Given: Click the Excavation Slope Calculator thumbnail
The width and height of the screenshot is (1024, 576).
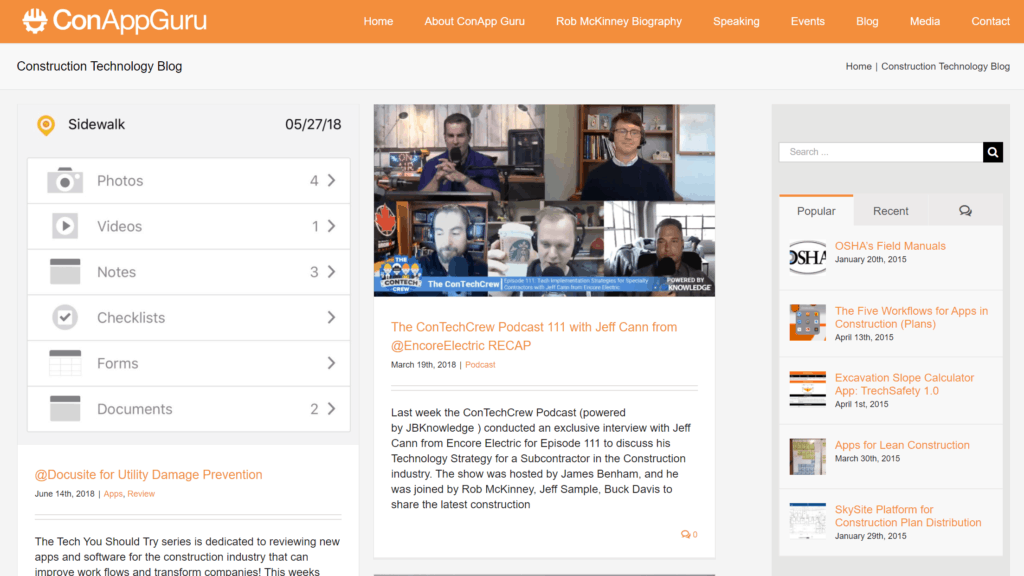Looking at the screenshot, I should 807,389.
